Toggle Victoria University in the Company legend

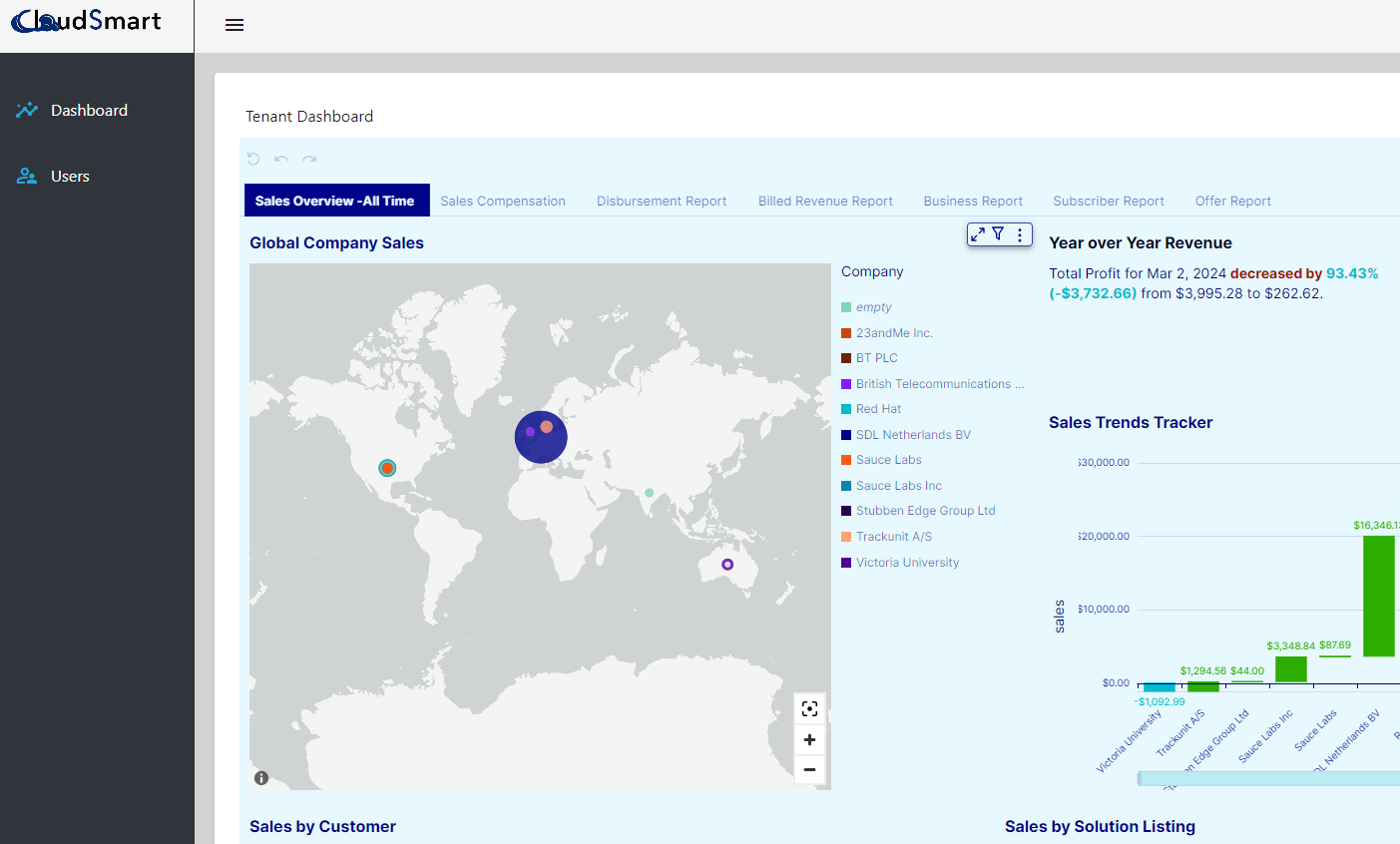(907, 562)
